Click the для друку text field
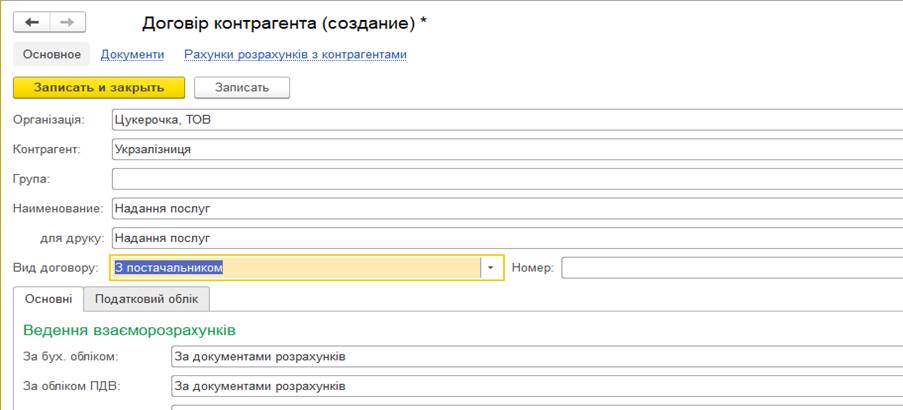Screen dimensions: 903x410 click(507, 238)
